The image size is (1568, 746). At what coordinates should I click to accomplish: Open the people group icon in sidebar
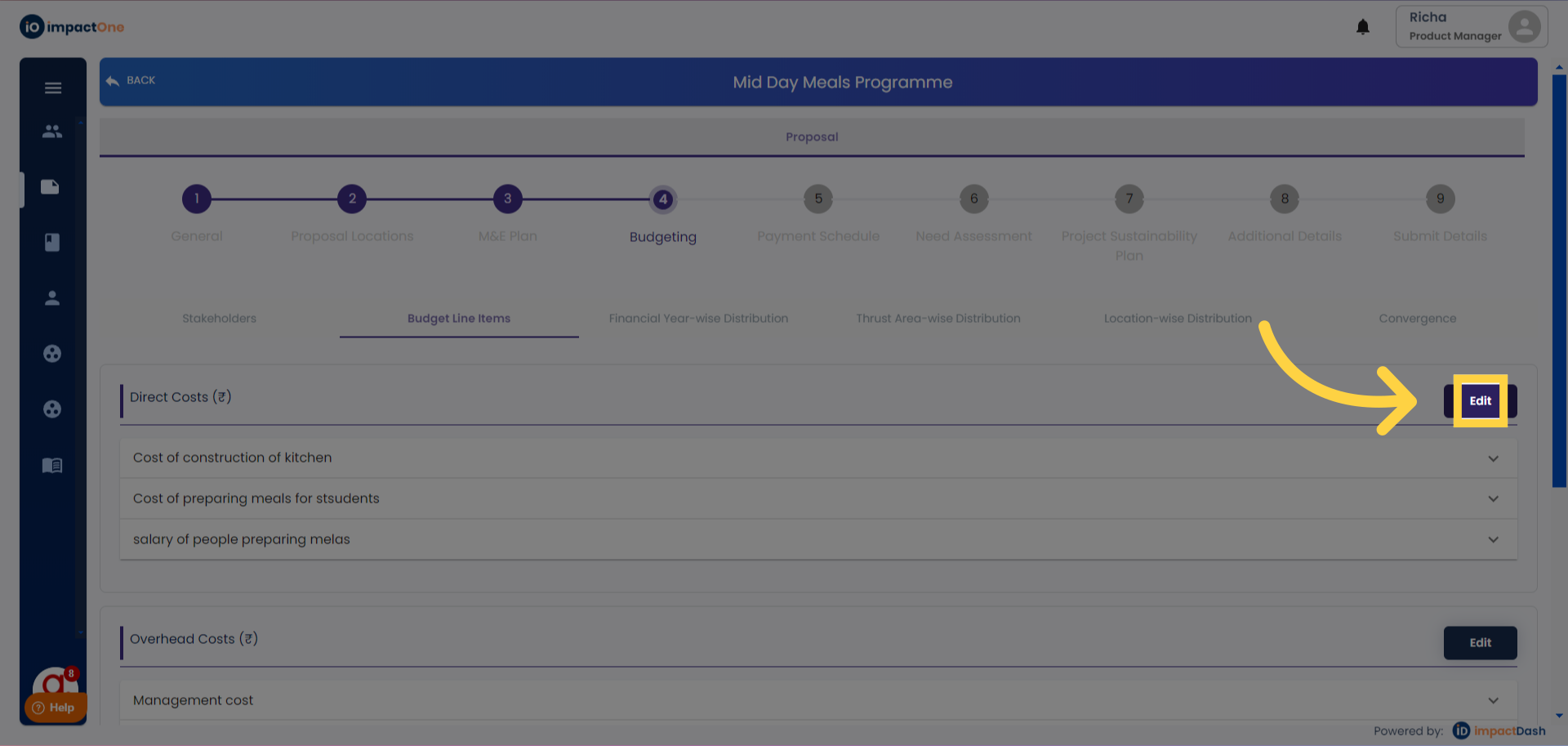click(52, 131)
